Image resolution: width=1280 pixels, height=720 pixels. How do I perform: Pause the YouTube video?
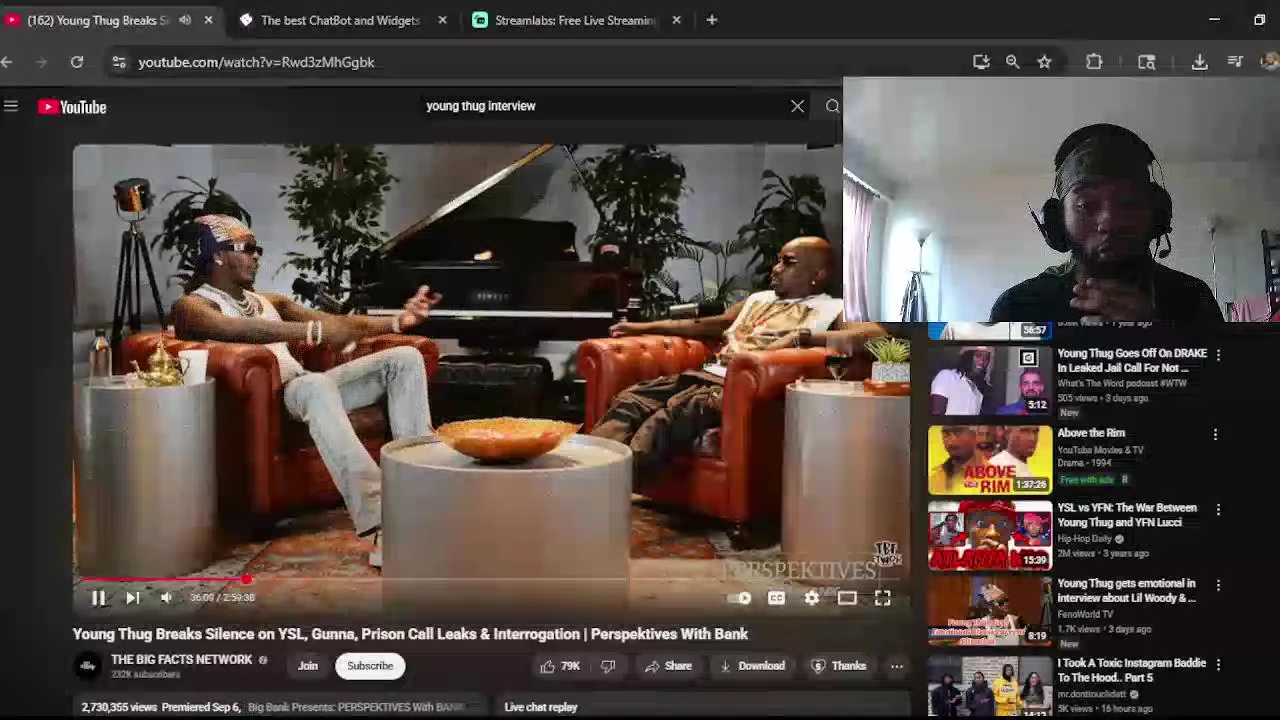point(98,598)
